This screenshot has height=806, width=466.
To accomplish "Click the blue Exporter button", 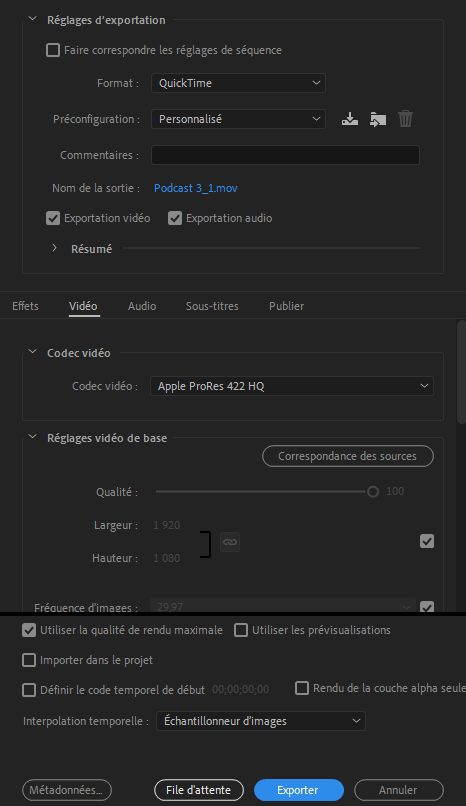I will [x=299, y=790].
